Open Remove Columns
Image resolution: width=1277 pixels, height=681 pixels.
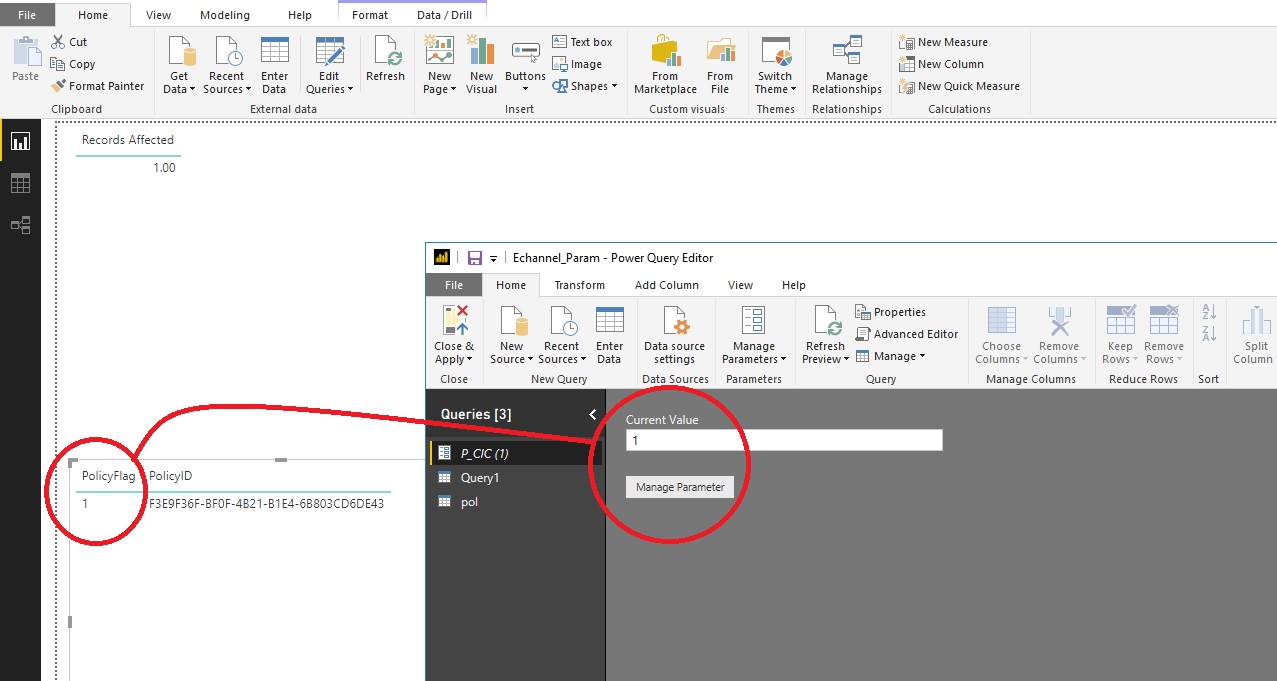(x=1058, y=336)
